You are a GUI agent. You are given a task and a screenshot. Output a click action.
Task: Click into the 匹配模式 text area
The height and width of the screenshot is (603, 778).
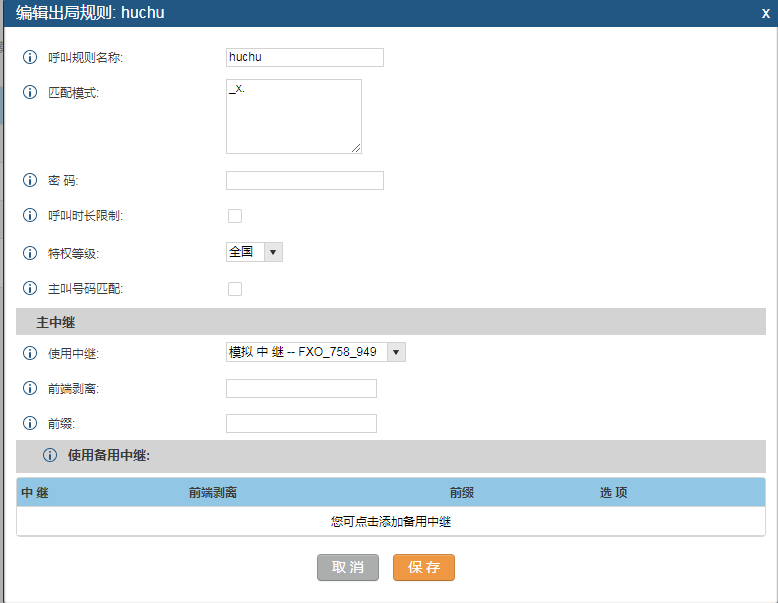pos(293,117)
